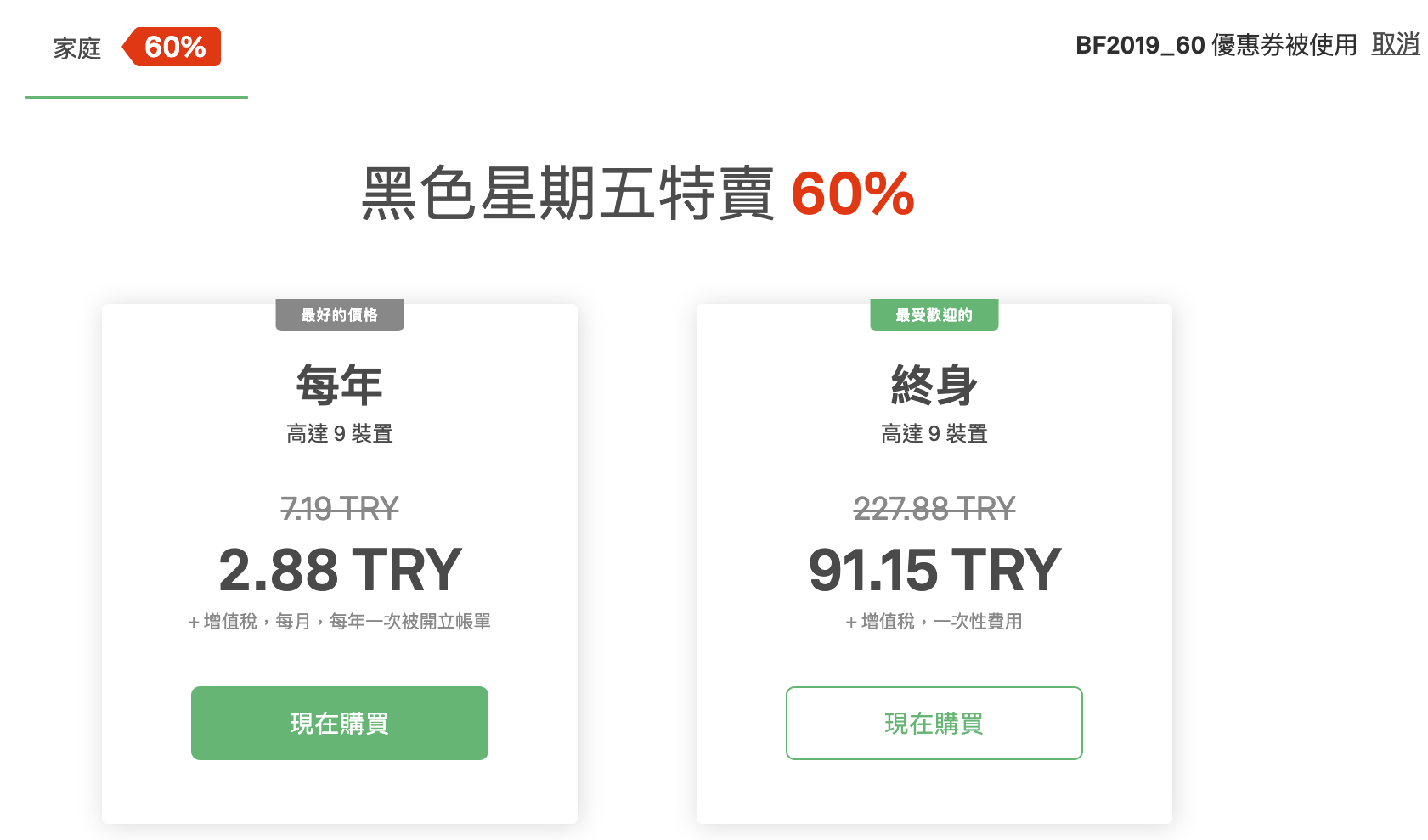The width and height of the screenshot is (1428, 840).
Task: Select the 終身 plan title
Action: coord(934,385)
